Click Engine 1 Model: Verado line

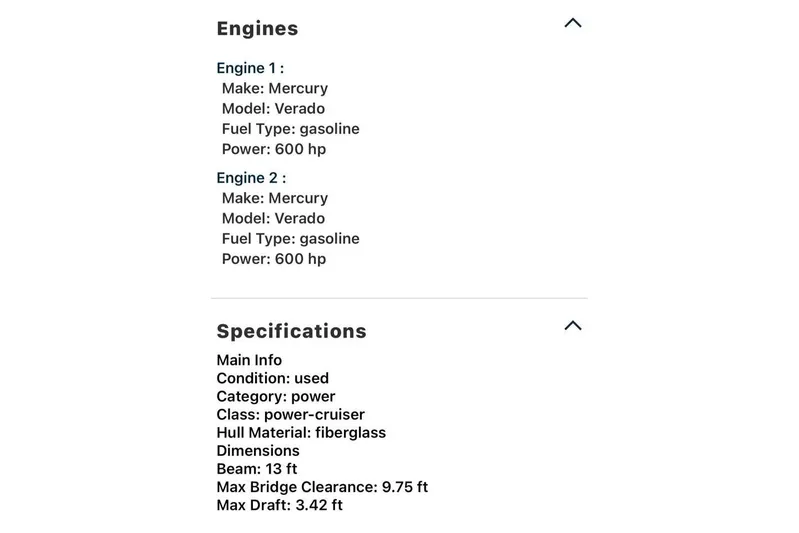click(273, 109)
